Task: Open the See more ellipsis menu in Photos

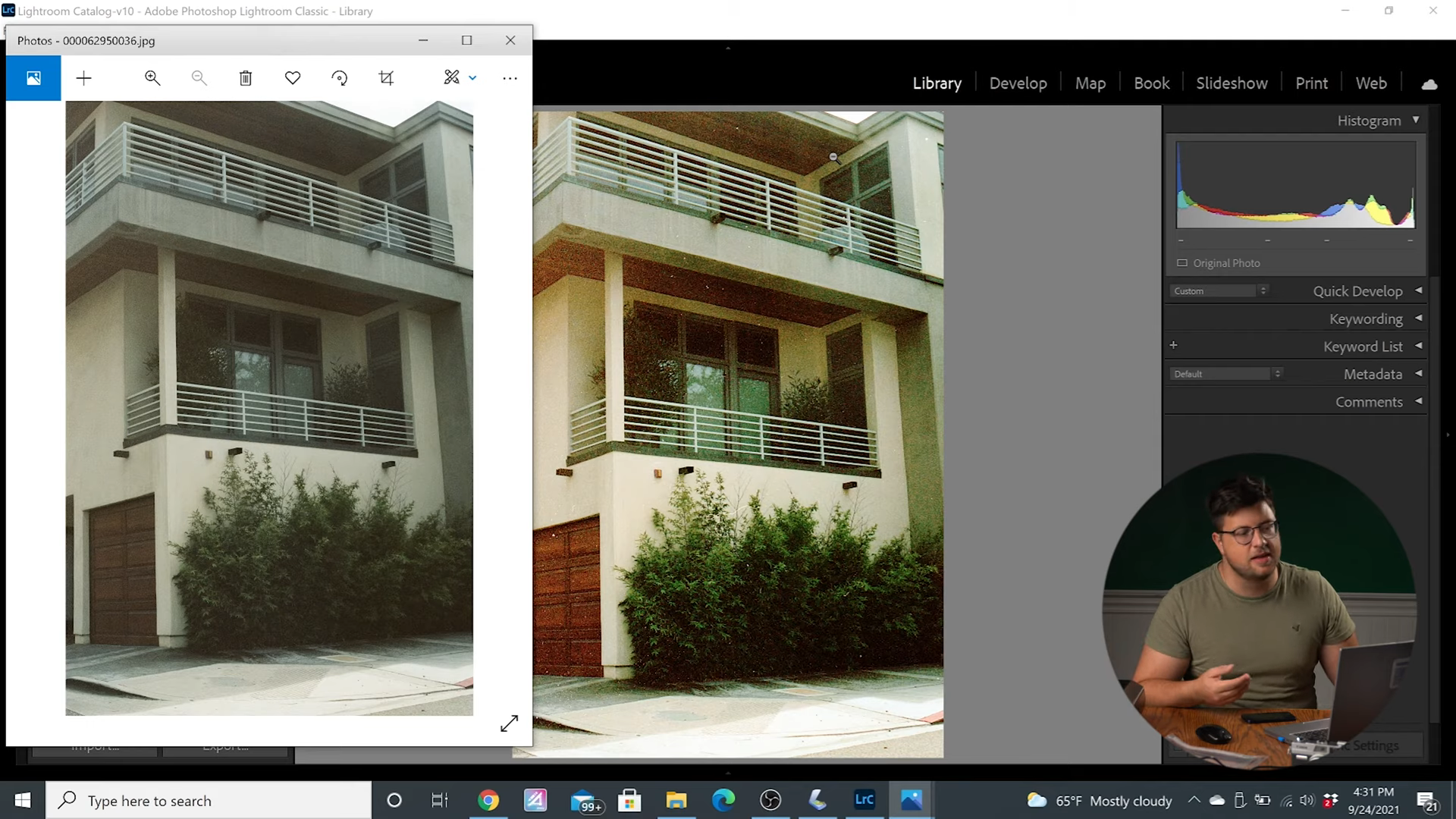Action: (x=510, y=78)
